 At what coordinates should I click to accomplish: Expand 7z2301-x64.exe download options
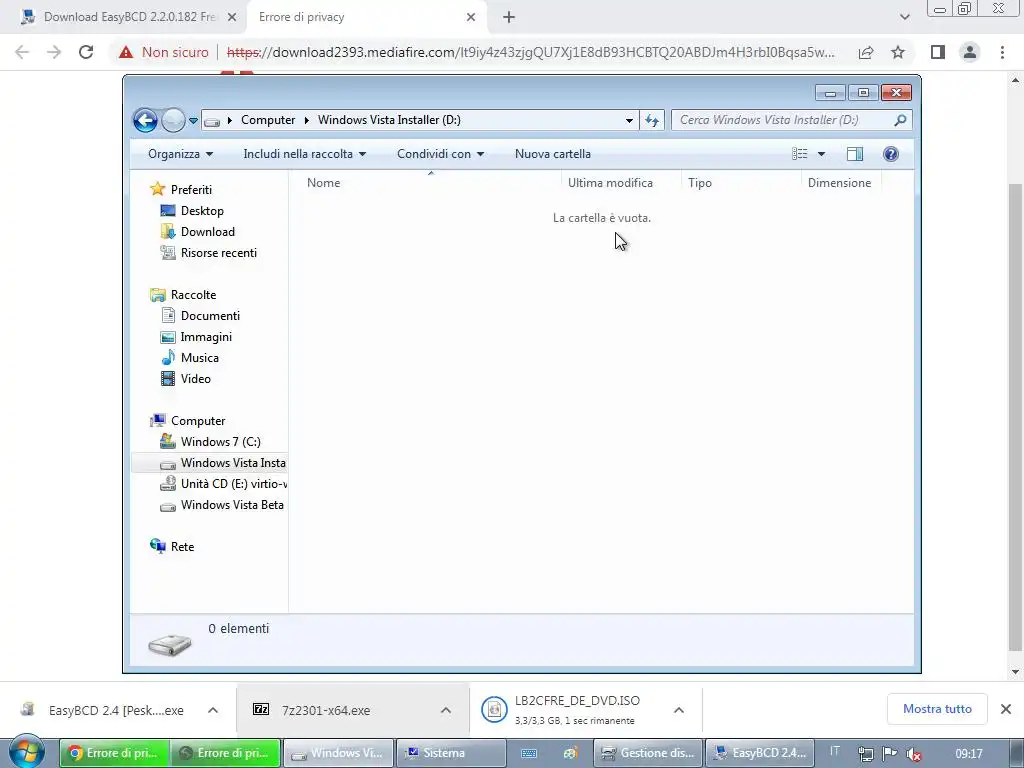pyautogui.click(x=446, y=711)
